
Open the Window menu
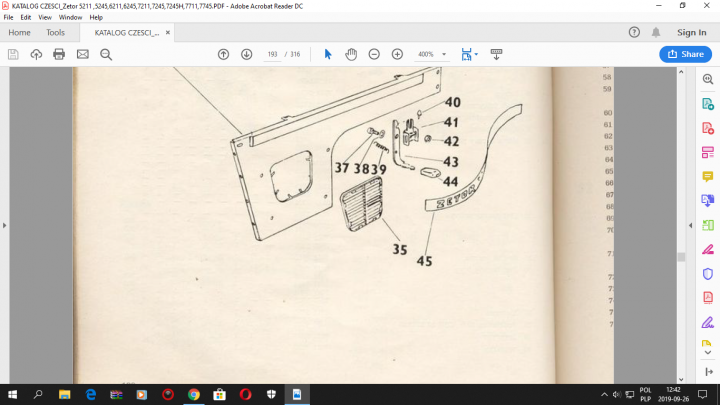[70, 17]
